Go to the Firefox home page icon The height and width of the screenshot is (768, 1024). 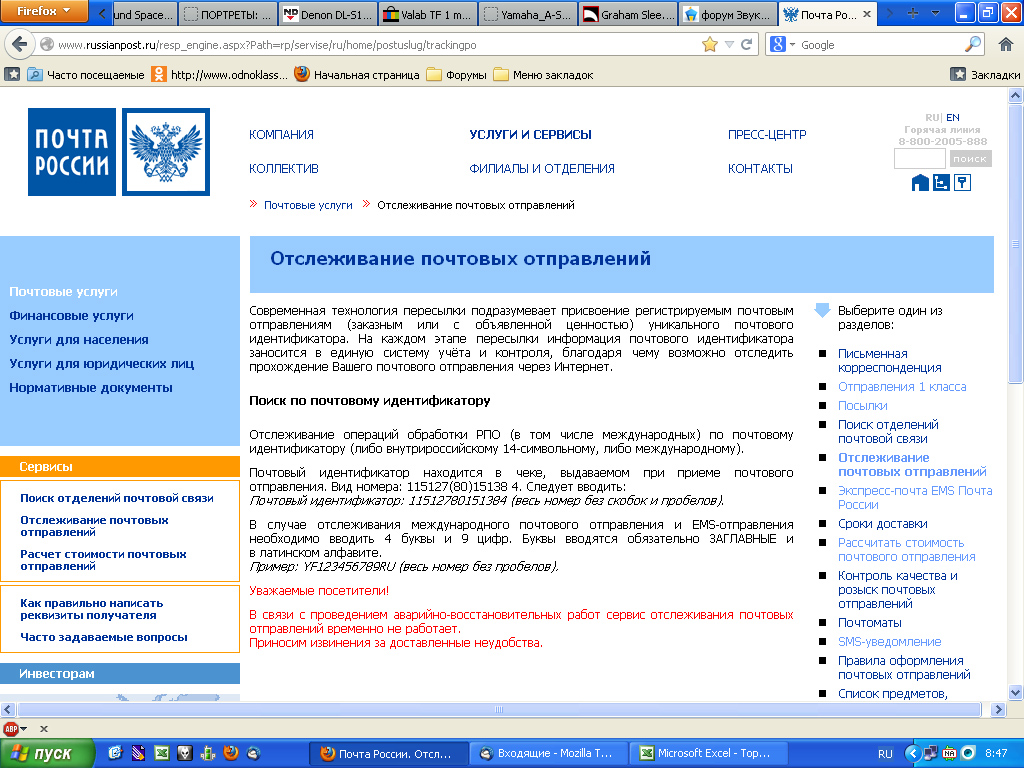click(x=1005, y=45)
